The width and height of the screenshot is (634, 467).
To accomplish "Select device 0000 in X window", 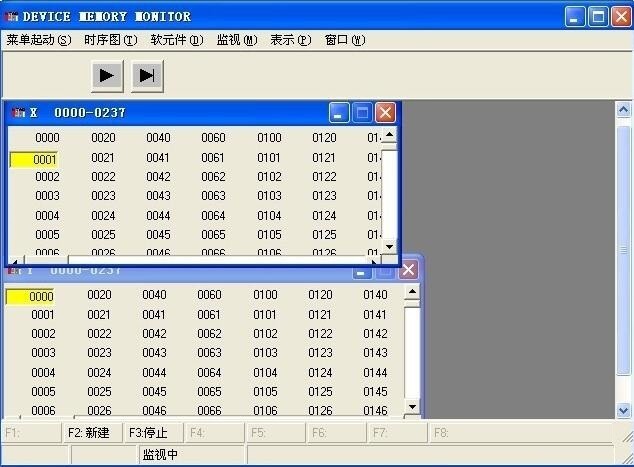I will point(47,137).
